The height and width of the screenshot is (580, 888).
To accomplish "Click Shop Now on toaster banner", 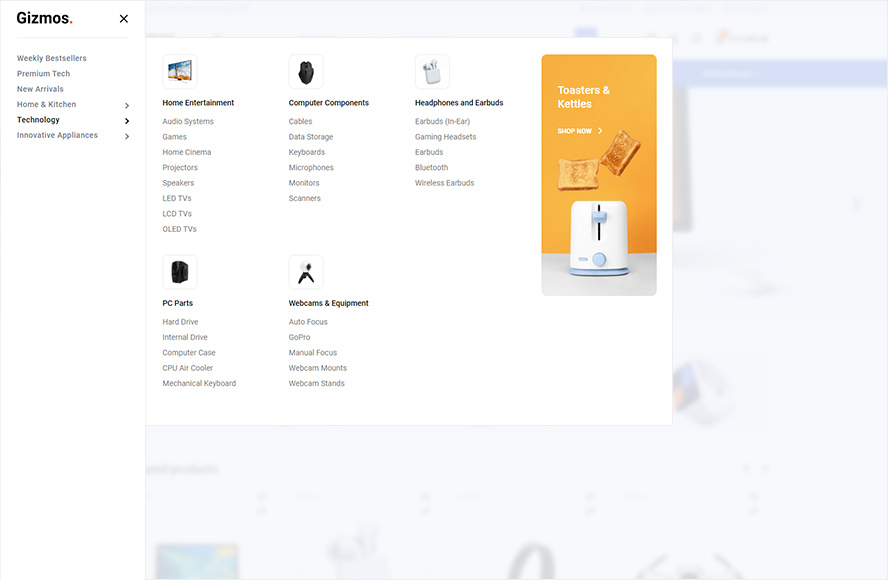I will [580, 131].
